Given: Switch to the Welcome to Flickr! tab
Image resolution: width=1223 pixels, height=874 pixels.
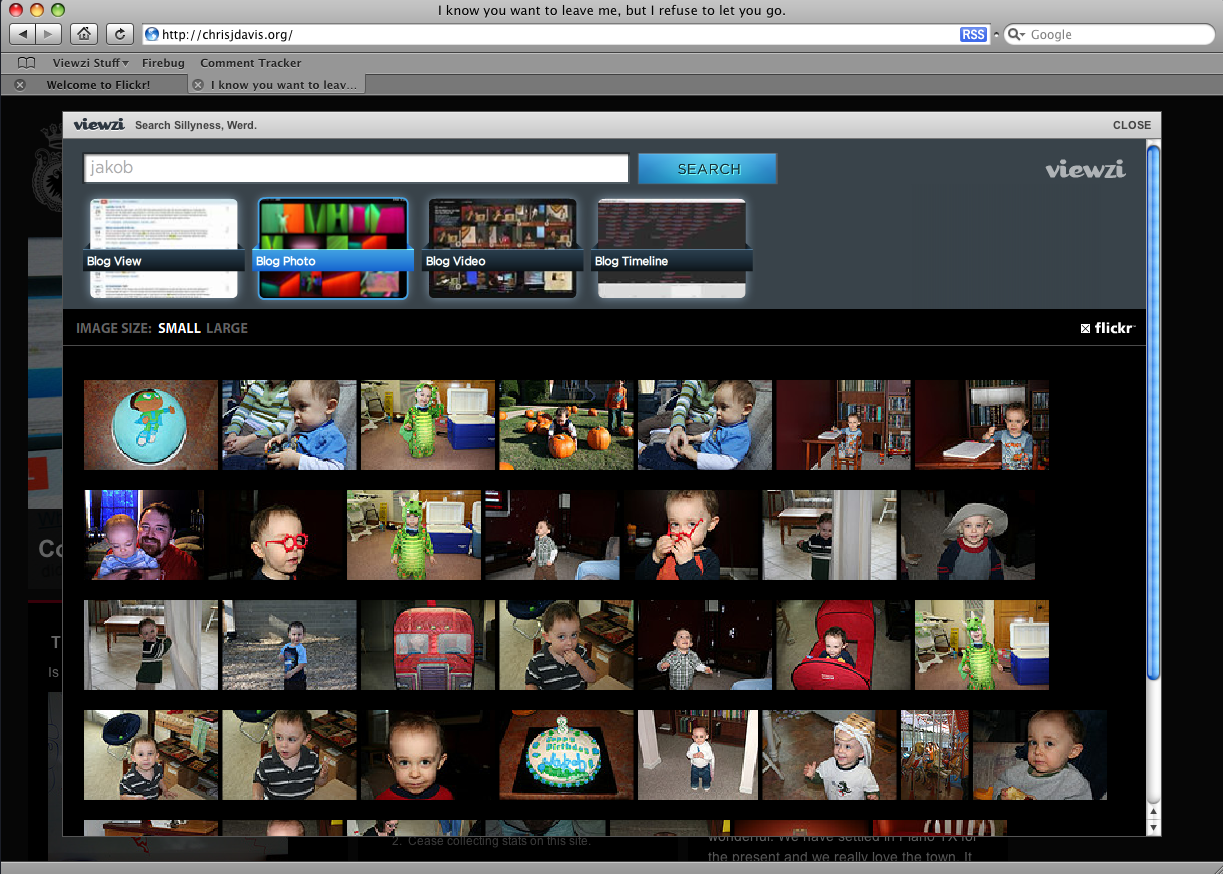Looking at the screenshot, I should [98, 85].
